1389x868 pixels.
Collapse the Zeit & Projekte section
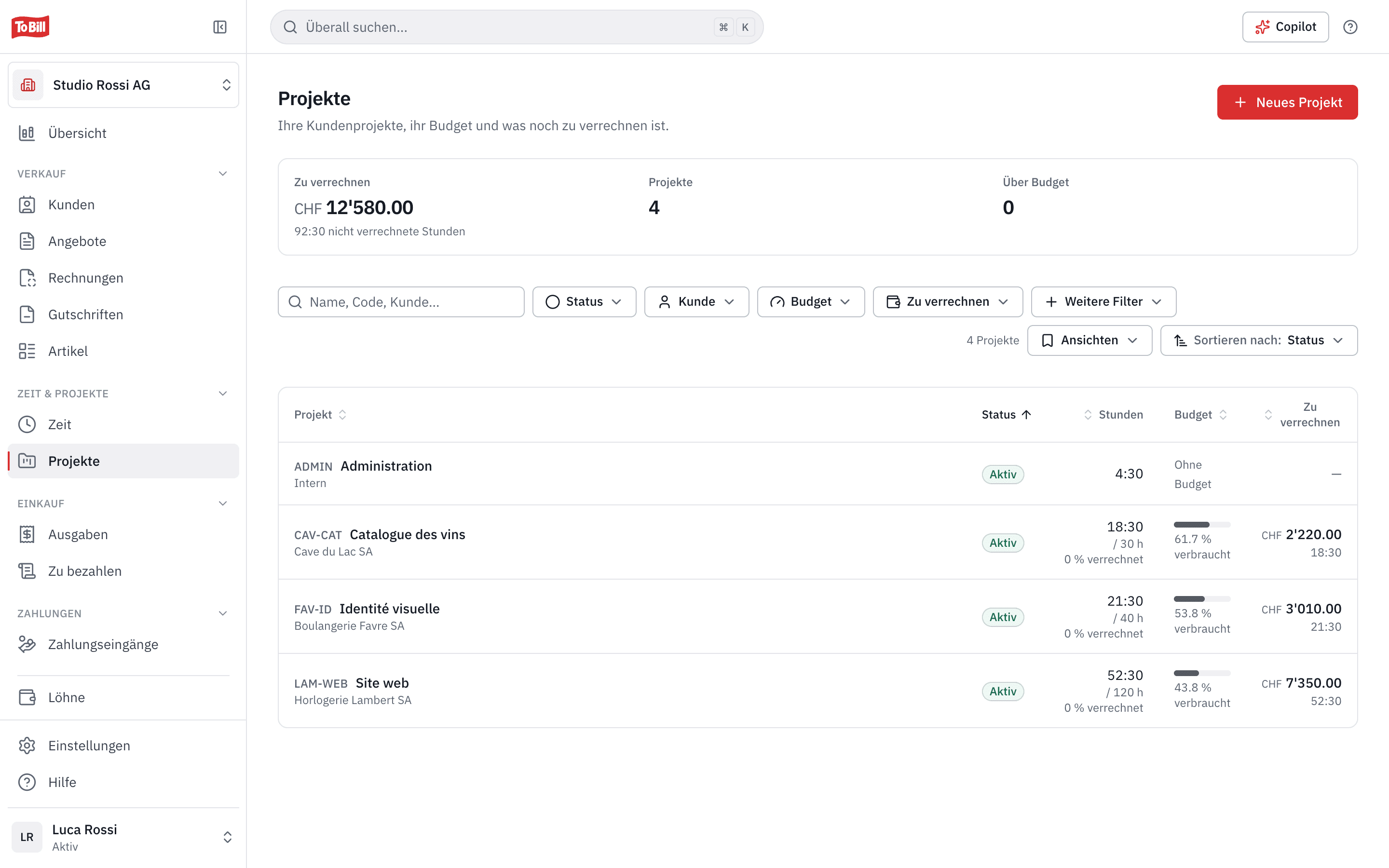click(x=223, y=394)
